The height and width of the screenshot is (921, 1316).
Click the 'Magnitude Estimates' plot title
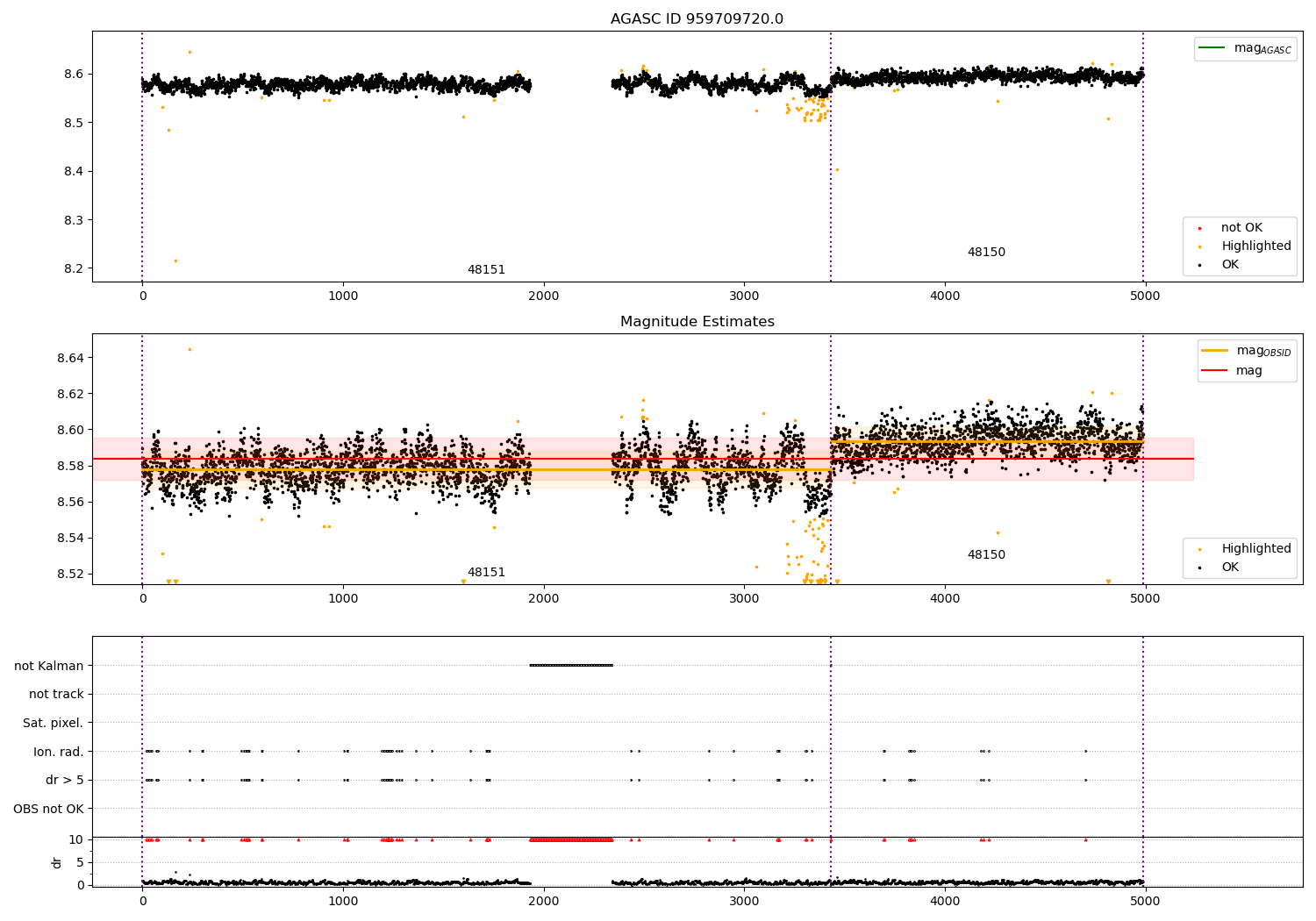click(x=697, y=322)
